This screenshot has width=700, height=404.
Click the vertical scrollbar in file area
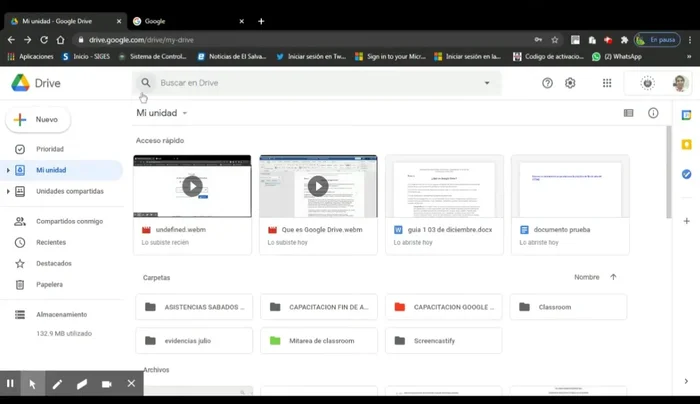coord(668,172)
